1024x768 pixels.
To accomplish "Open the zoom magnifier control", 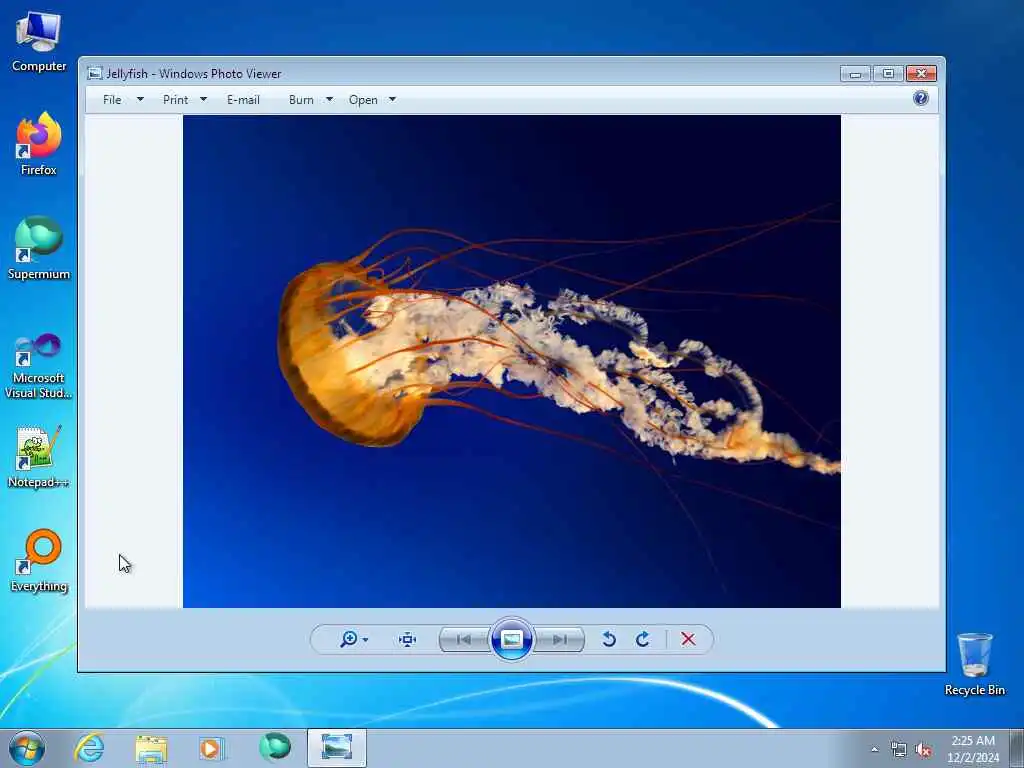I will [349, 639].
